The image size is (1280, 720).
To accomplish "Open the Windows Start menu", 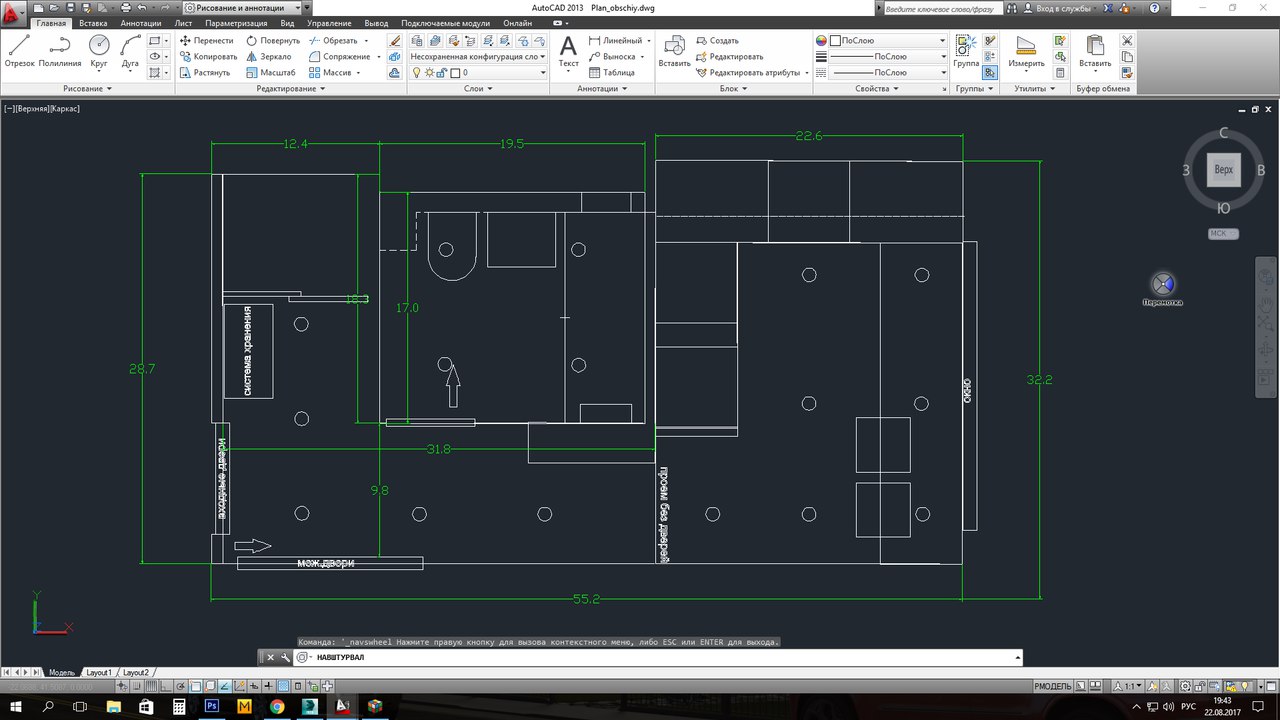I will click(x=14, y=706).
